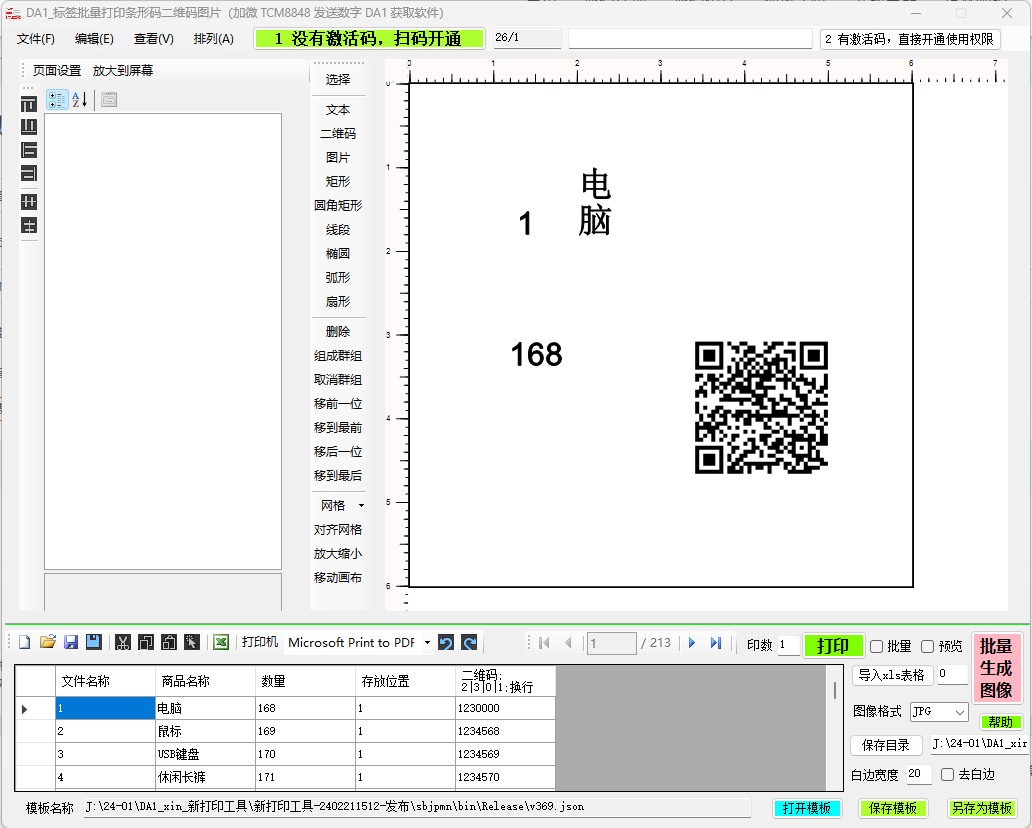Enable the 预览 preview checkbox

tap(927, 646)
